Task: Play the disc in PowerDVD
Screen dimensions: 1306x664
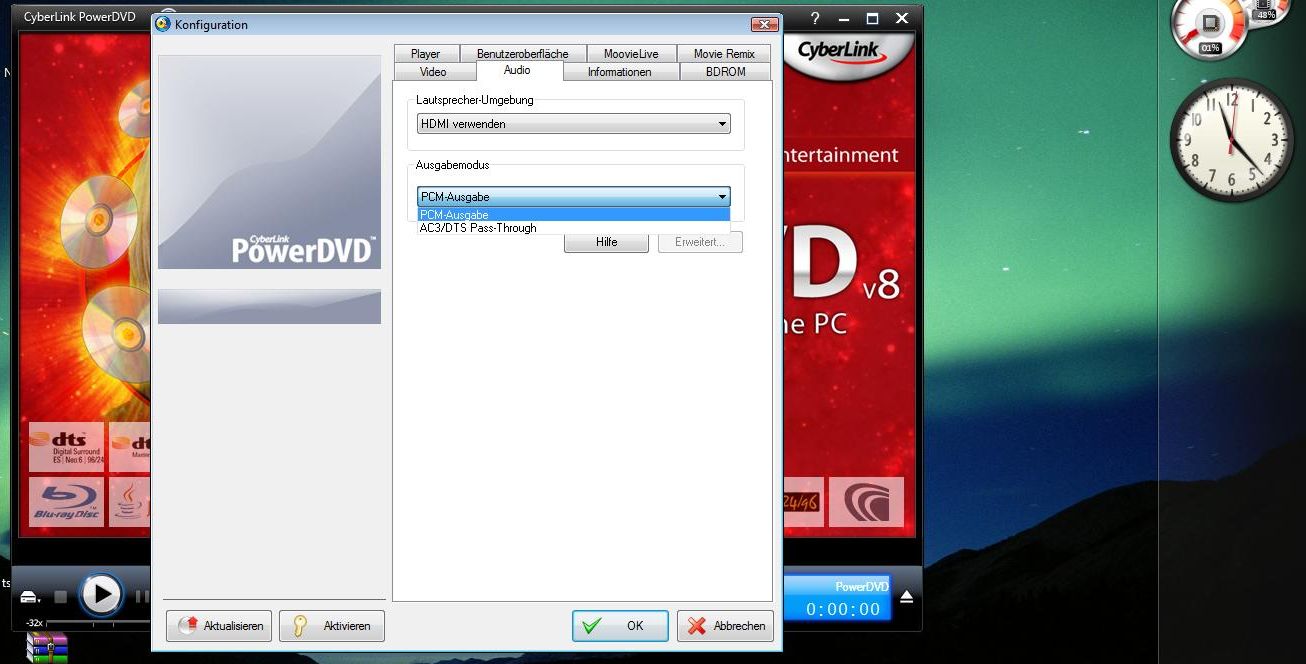Action: (x=101, y=594)
